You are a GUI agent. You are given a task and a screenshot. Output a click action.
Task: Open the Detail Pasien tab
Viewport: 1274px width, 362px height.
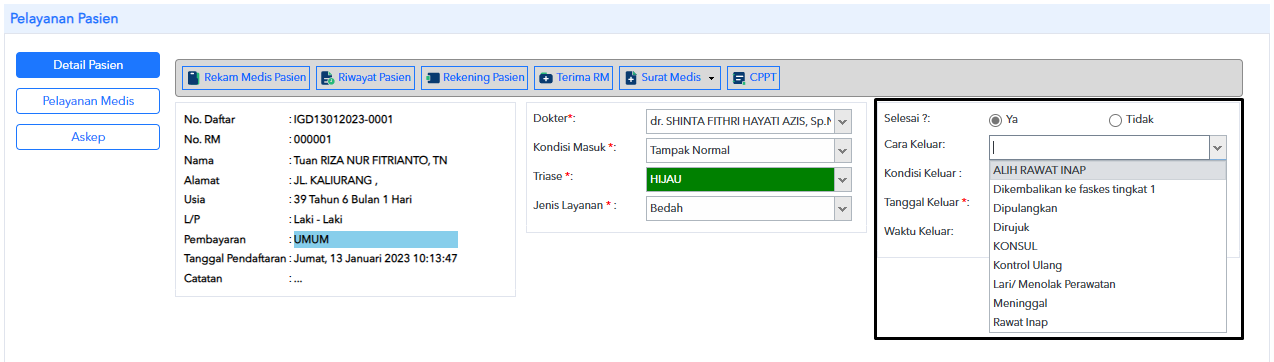[x=88, y=65]
